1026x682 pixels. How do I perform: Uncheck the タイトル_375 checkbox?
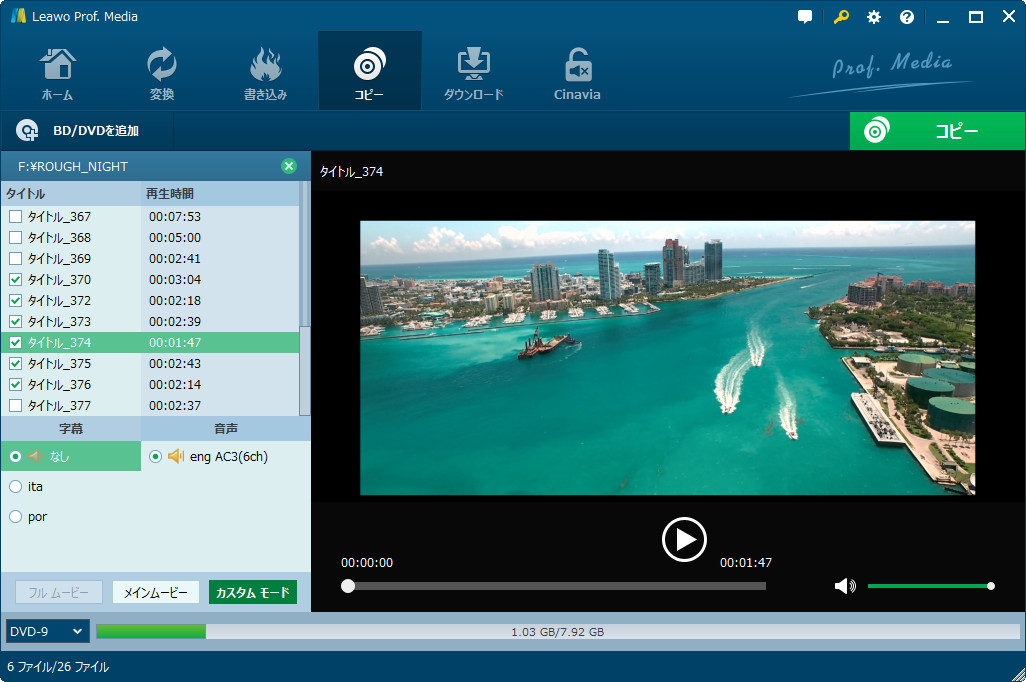[x=15, y=364]
